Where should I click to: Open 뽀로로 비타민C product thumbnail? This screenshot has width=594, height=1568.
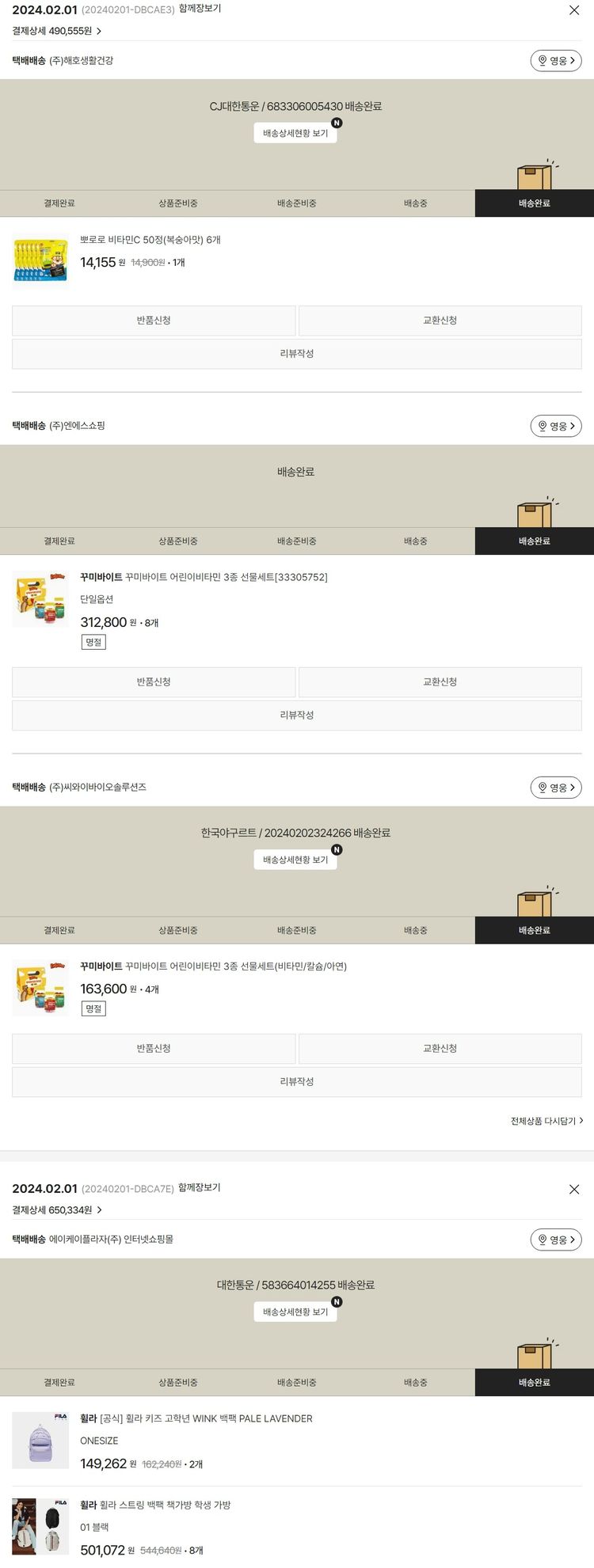(40, 260)
